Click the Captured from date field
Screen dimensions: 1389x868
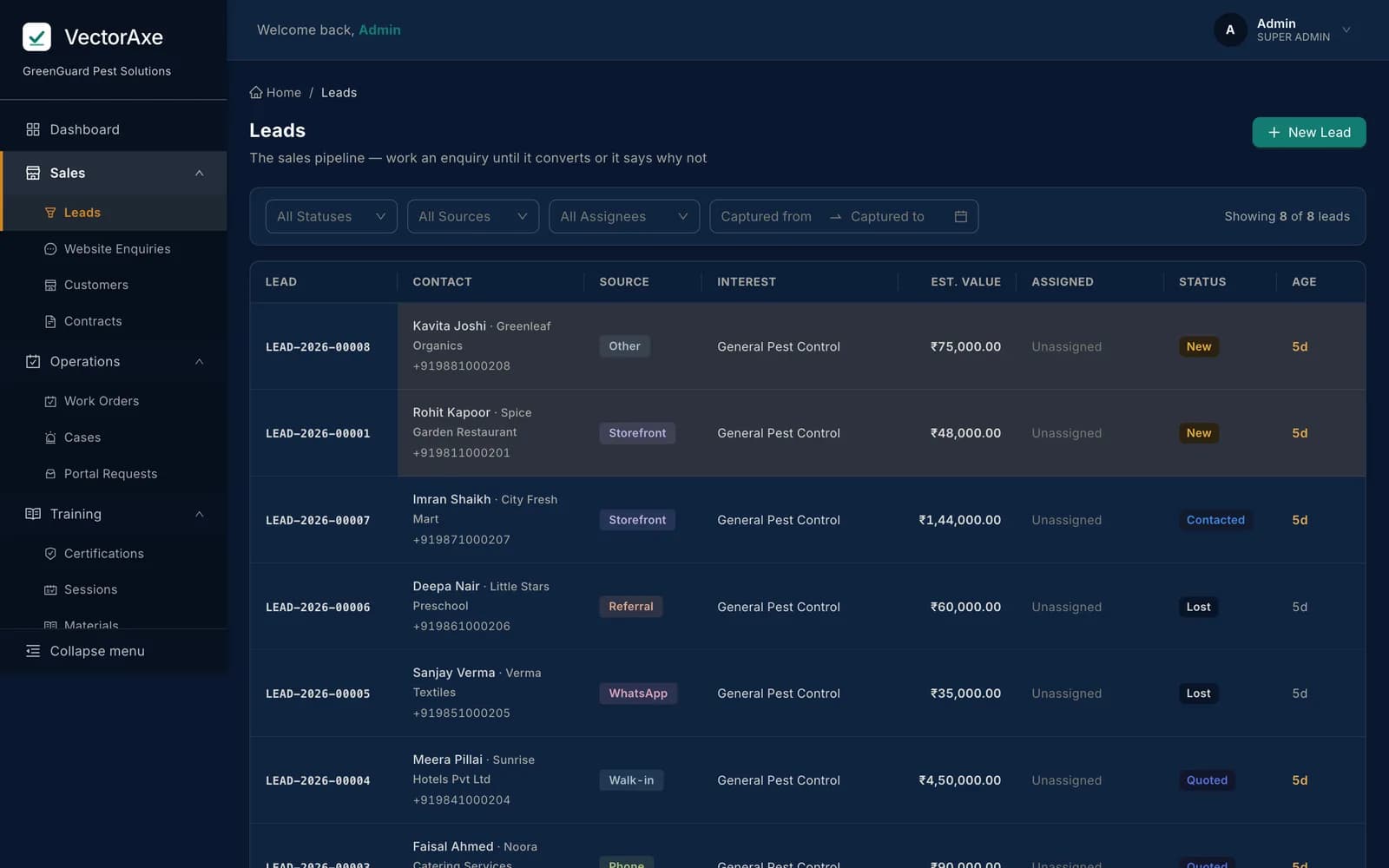(x=767, y=216)
